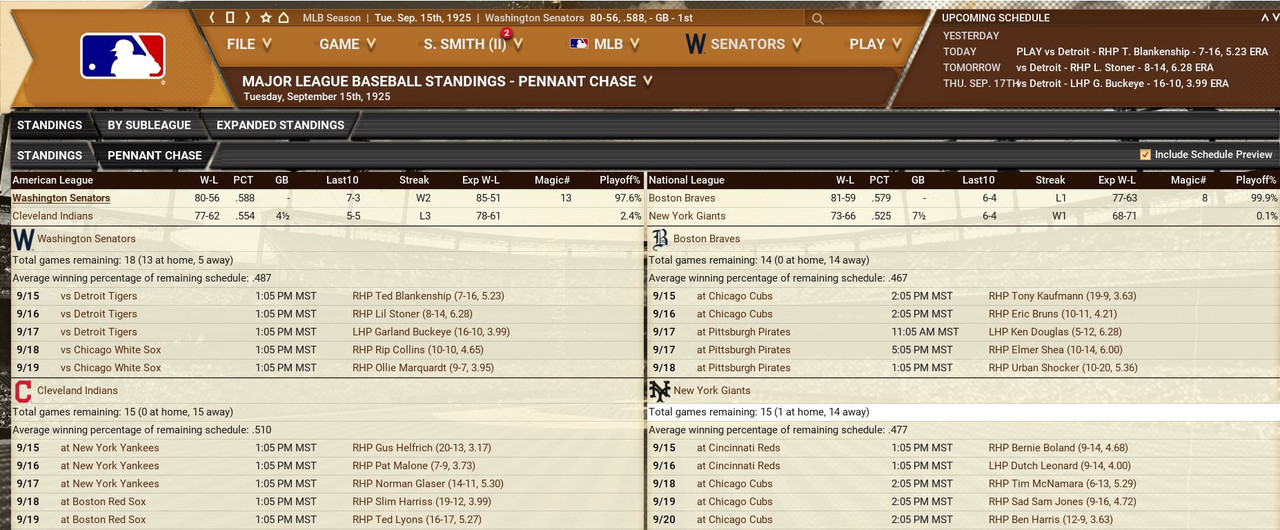Click 9/15 at Cincinnati Reds opponent
Screen dimensions: 1280x530
coord(738,448)
